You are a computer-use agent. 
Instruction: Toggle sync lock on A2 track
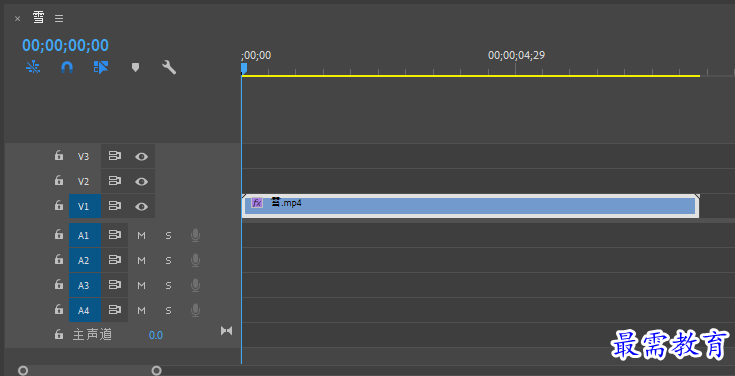point(115,260)
